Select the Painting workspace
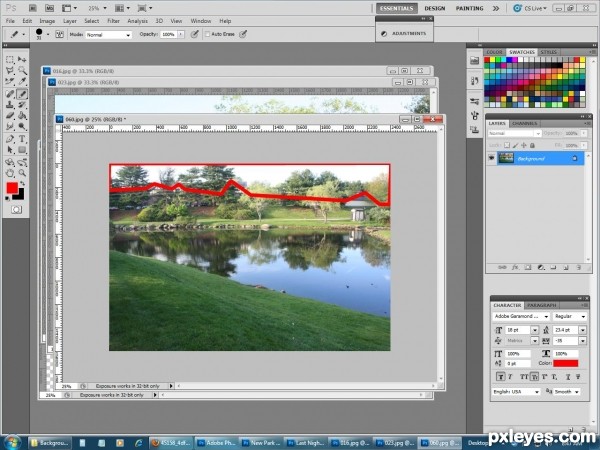Viewport: 600px width, 450px height. pyautogui.click(x=469, y=8)
